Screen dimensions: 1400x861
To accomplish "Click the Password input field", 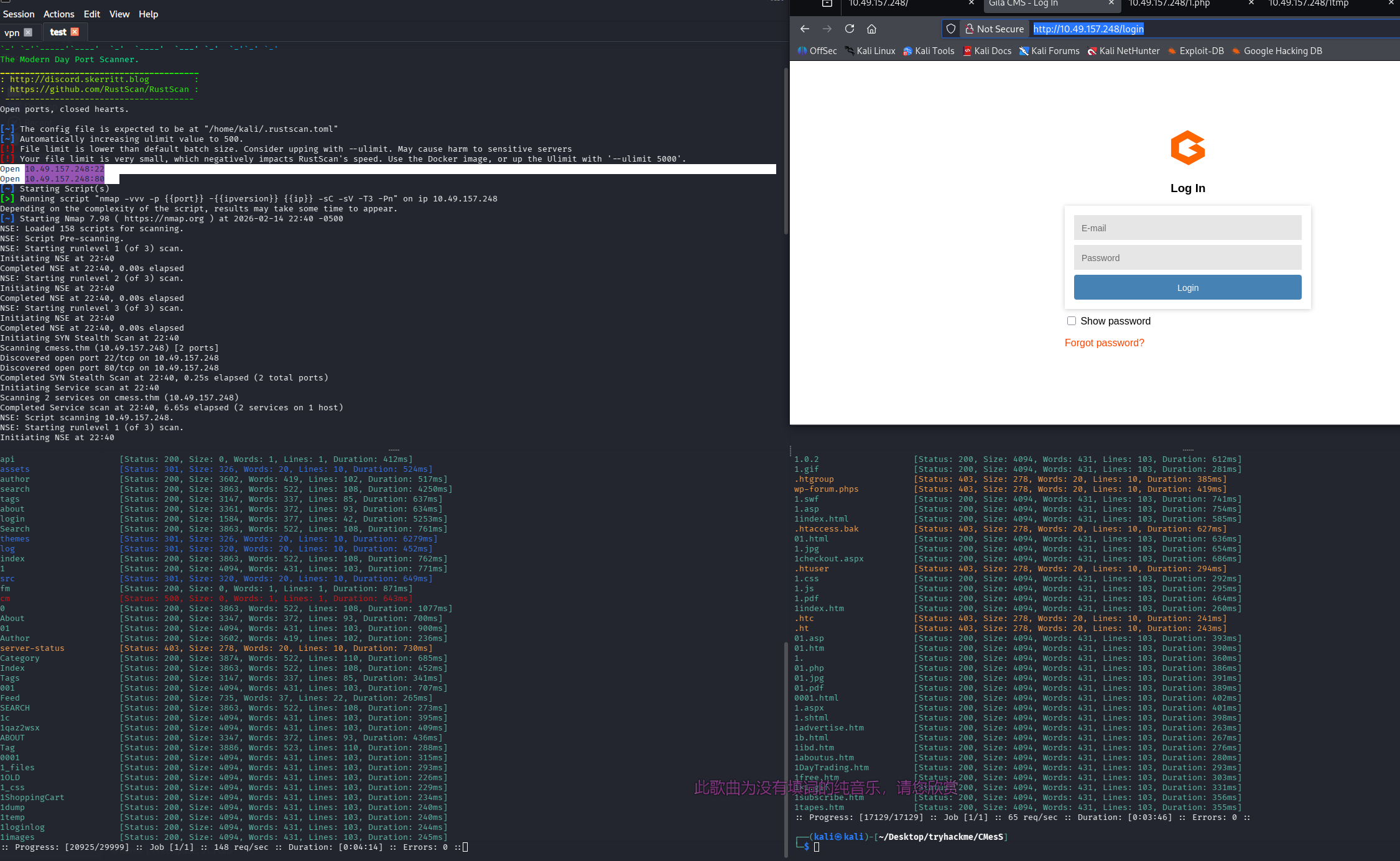I will pyautogui.click(x=1187, y=258).
